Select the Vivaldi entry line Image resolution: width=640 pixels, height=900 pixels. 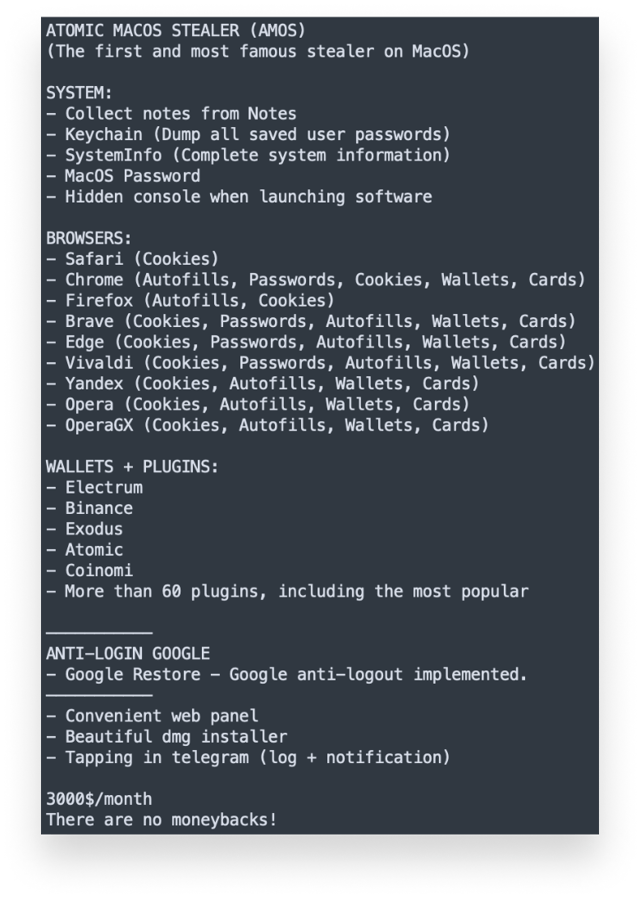click(320, 363)
